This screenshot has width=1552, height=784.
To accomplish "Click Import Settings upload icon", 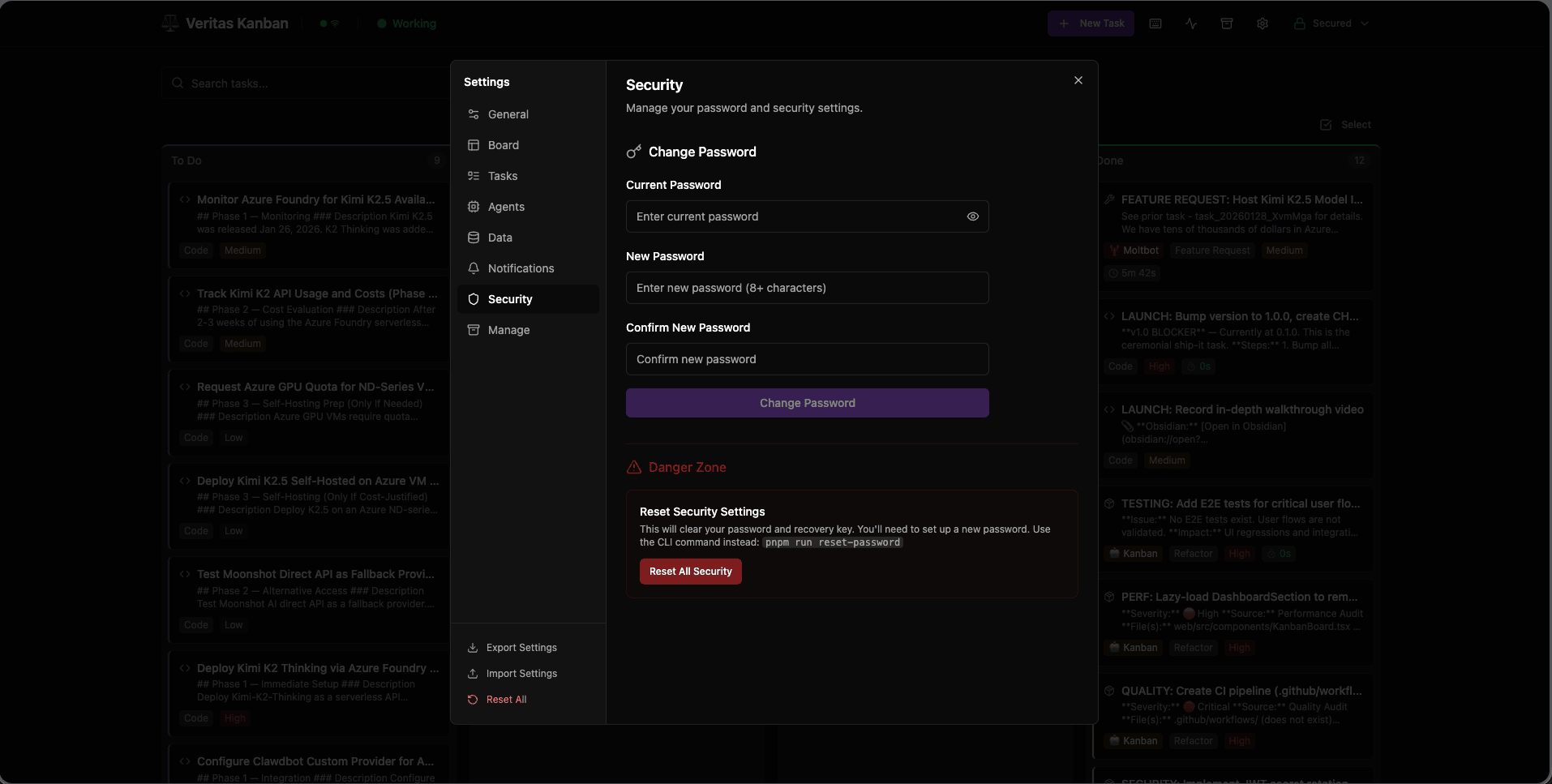I will pos(473,674).
